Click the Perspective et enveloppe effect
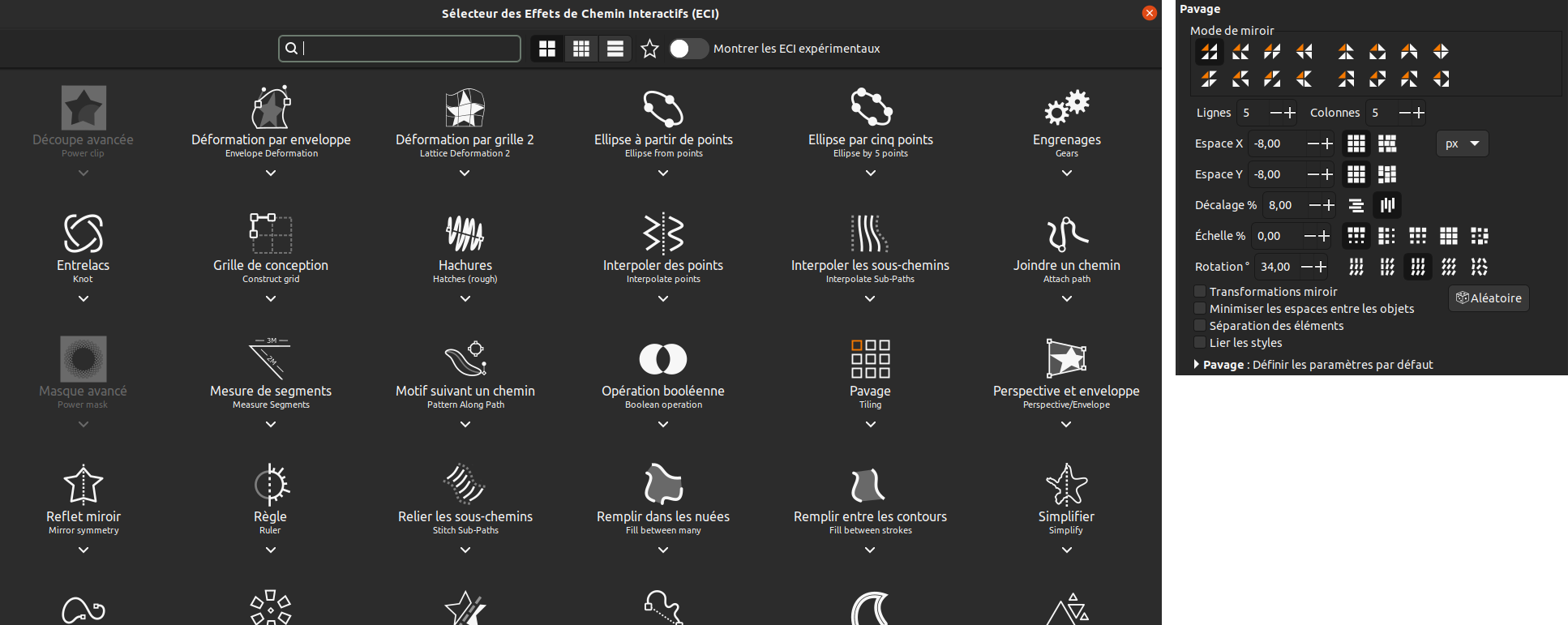Screen dimensions: 1568x625 [x=1066, y=359]
